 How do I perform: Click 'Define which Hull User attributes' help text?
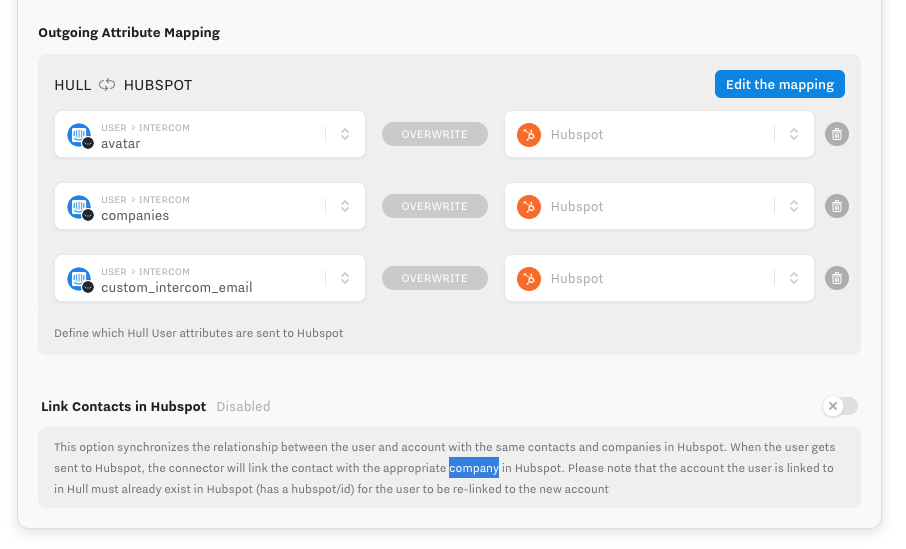coord(199,333)
